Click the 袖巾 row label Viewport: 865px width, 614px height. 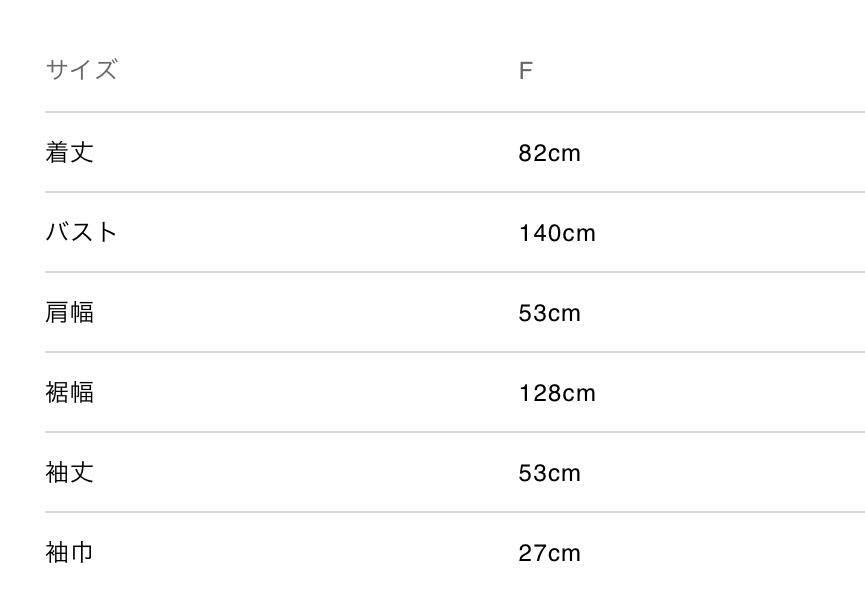[69, 553]
